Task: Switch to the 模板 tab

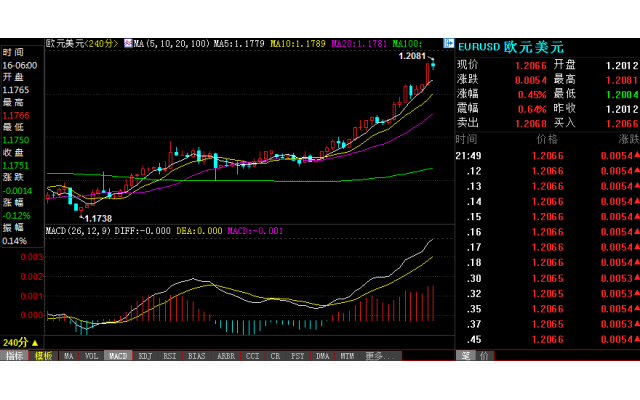Action: click(43, 355)
